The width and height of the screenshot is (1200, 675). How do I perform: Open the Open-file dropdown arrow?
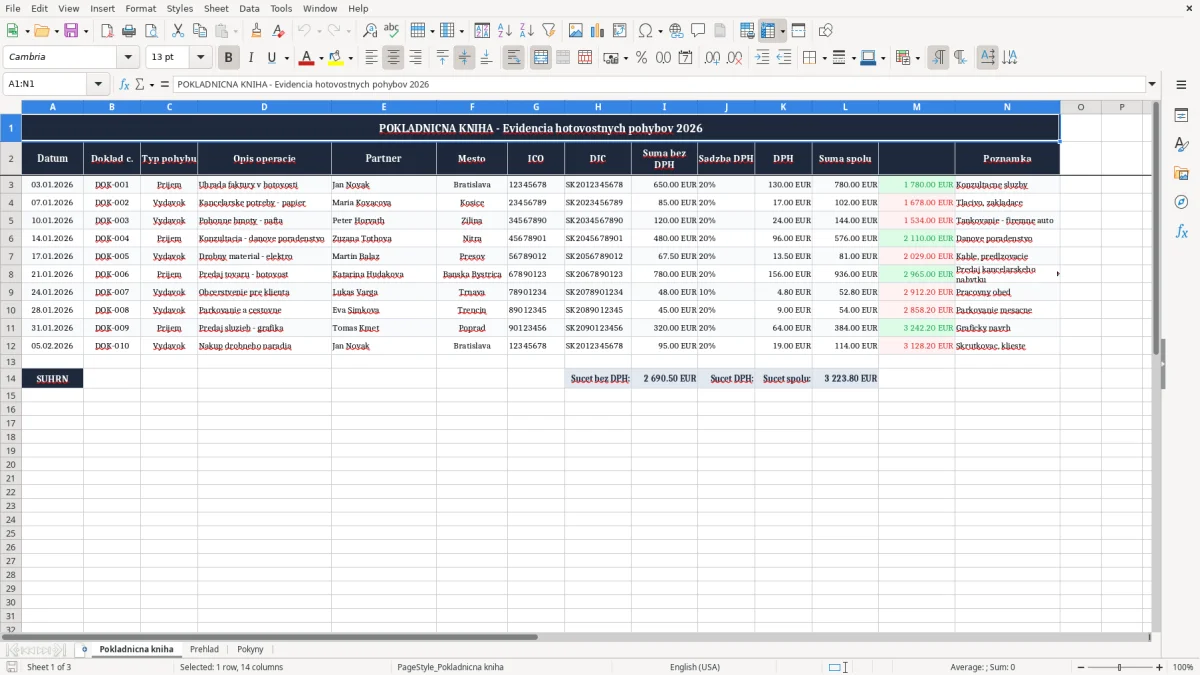point(56,31)
